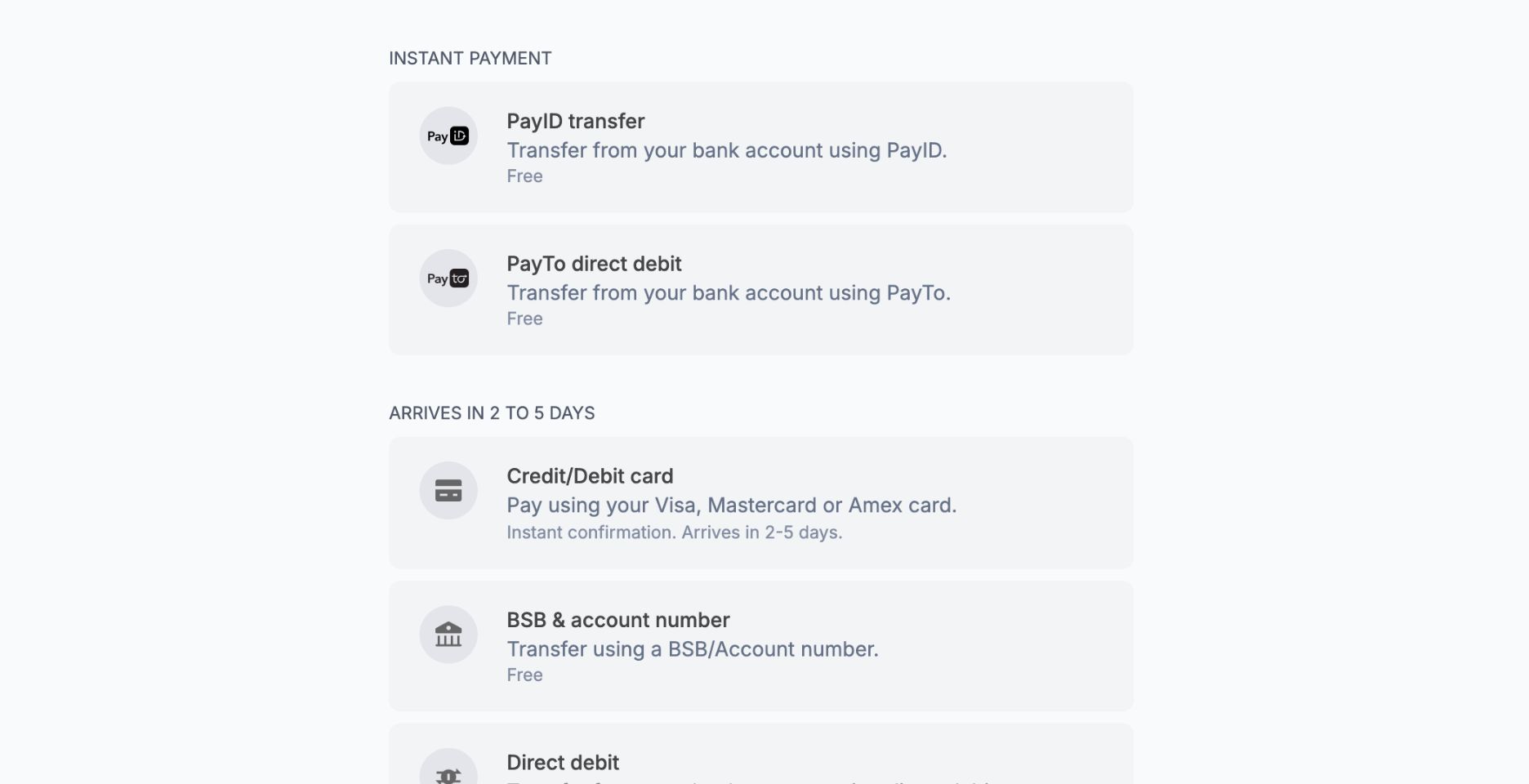Click the Free label under PayID transfer

(x=524, y=176)
